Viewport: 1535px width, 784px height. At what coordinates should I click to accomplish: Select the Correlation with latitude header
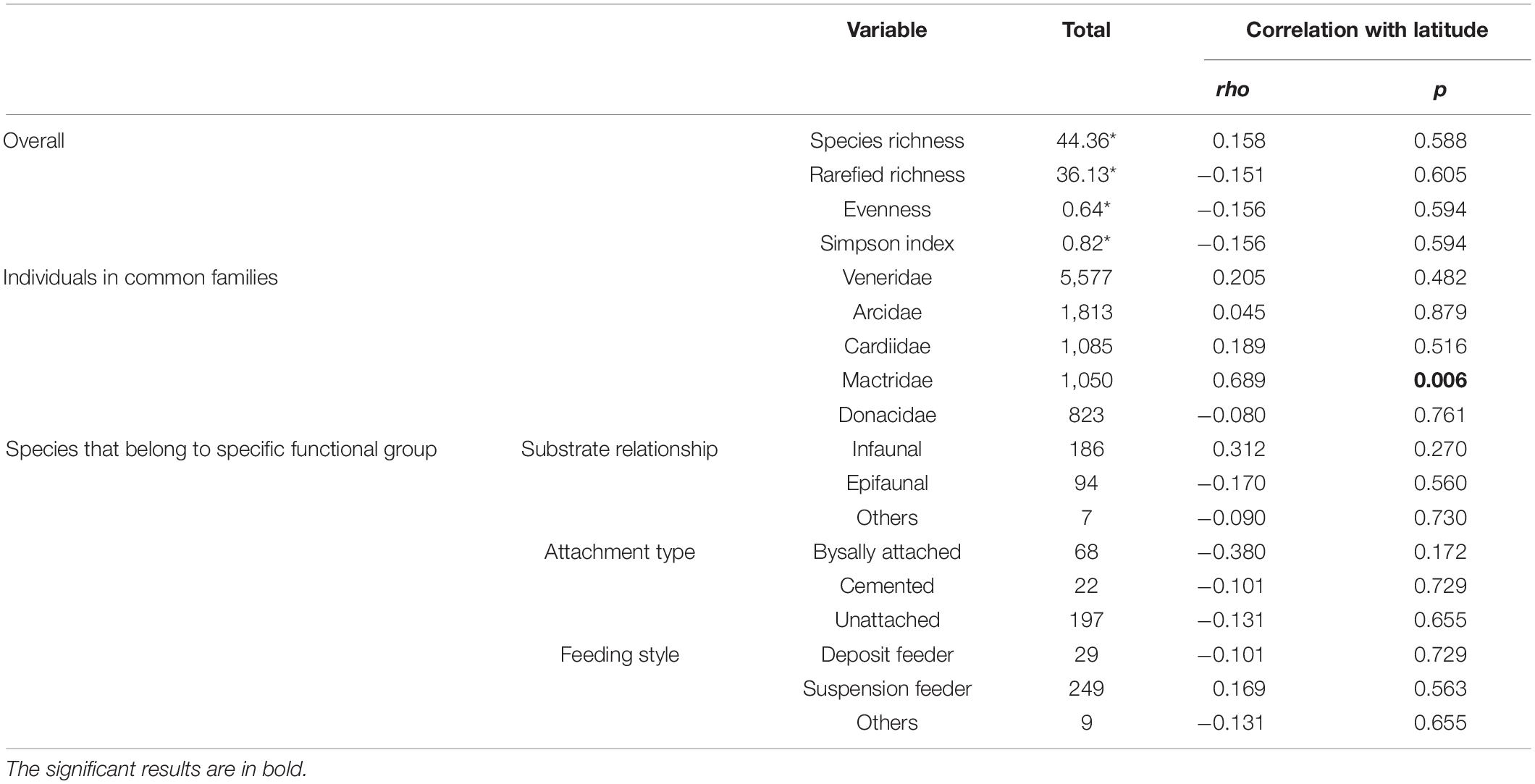(x=1367, y=30)
